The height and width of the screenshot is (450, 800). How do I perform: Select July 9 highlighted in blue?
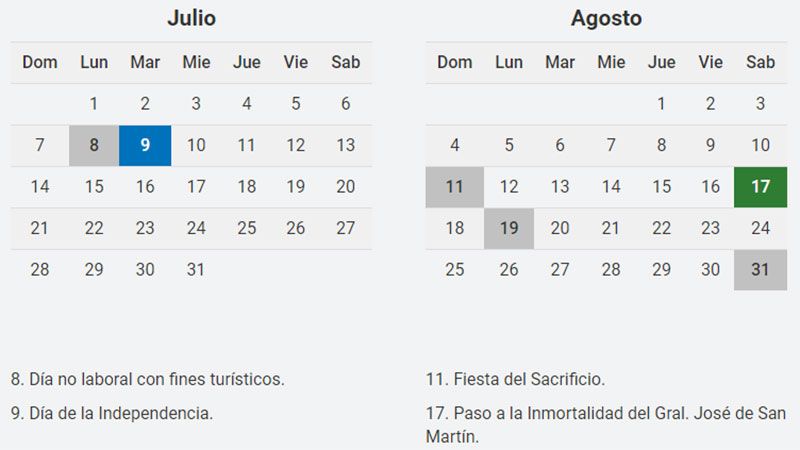coord(145,145)
